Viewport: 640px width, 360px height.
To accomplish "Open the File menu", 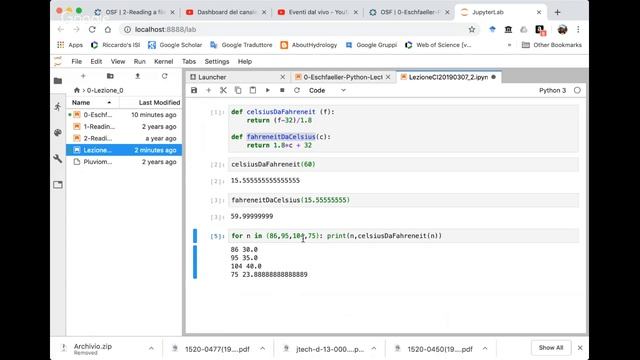I will tap(76, 61).
